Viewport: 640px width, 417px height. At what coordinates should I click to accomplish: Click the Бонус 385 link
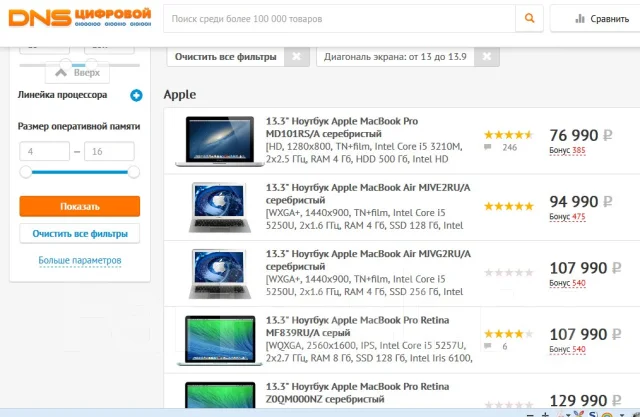[567, 151]
